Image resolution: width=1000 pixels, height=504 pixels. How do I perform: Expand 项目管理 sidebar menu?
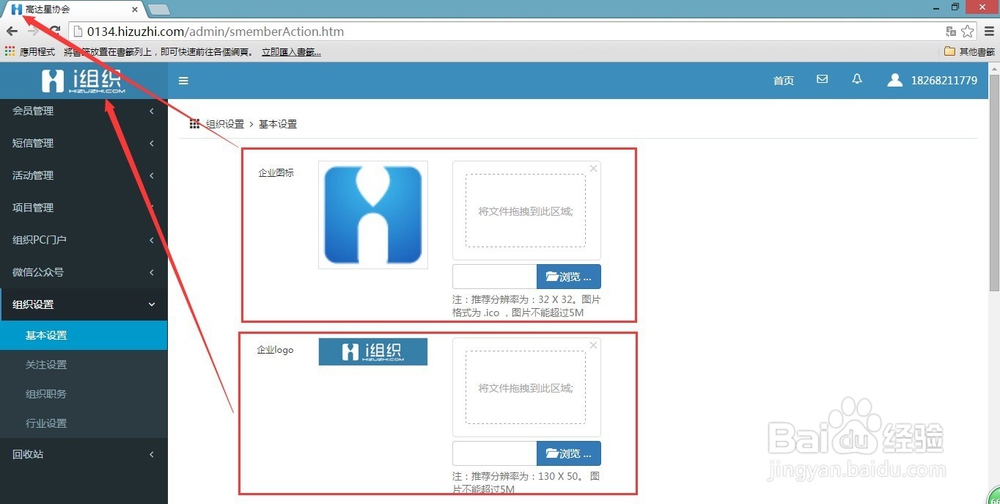(x=84, y=207)
